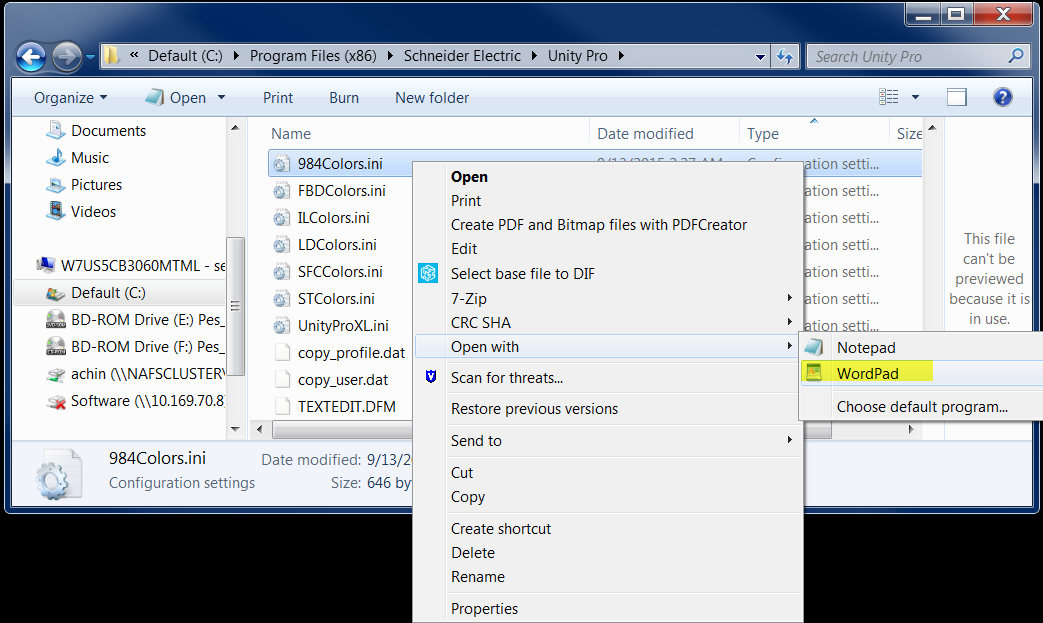The height and width of the screenshot is (623, 1043).
Task: Click the search magnifier icon
Action: pyautogui.click(x=1016, y=56)
